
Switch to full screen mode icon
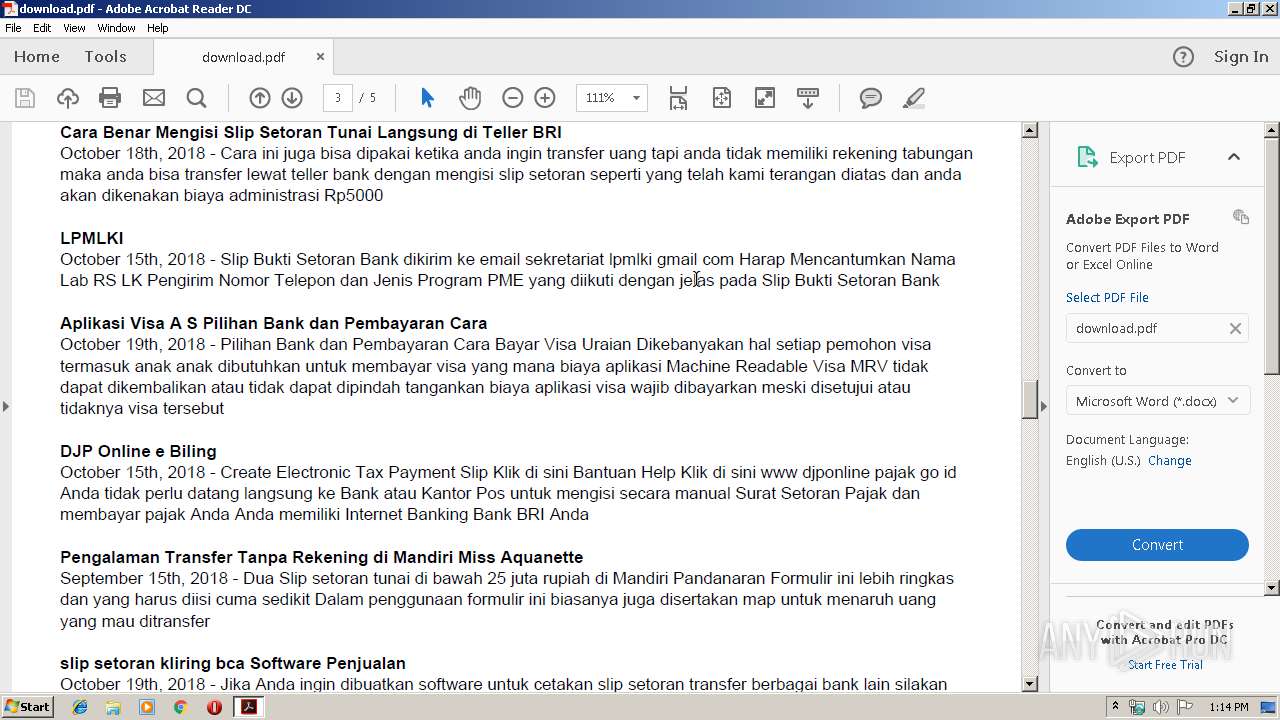click(x=764, y=98)
